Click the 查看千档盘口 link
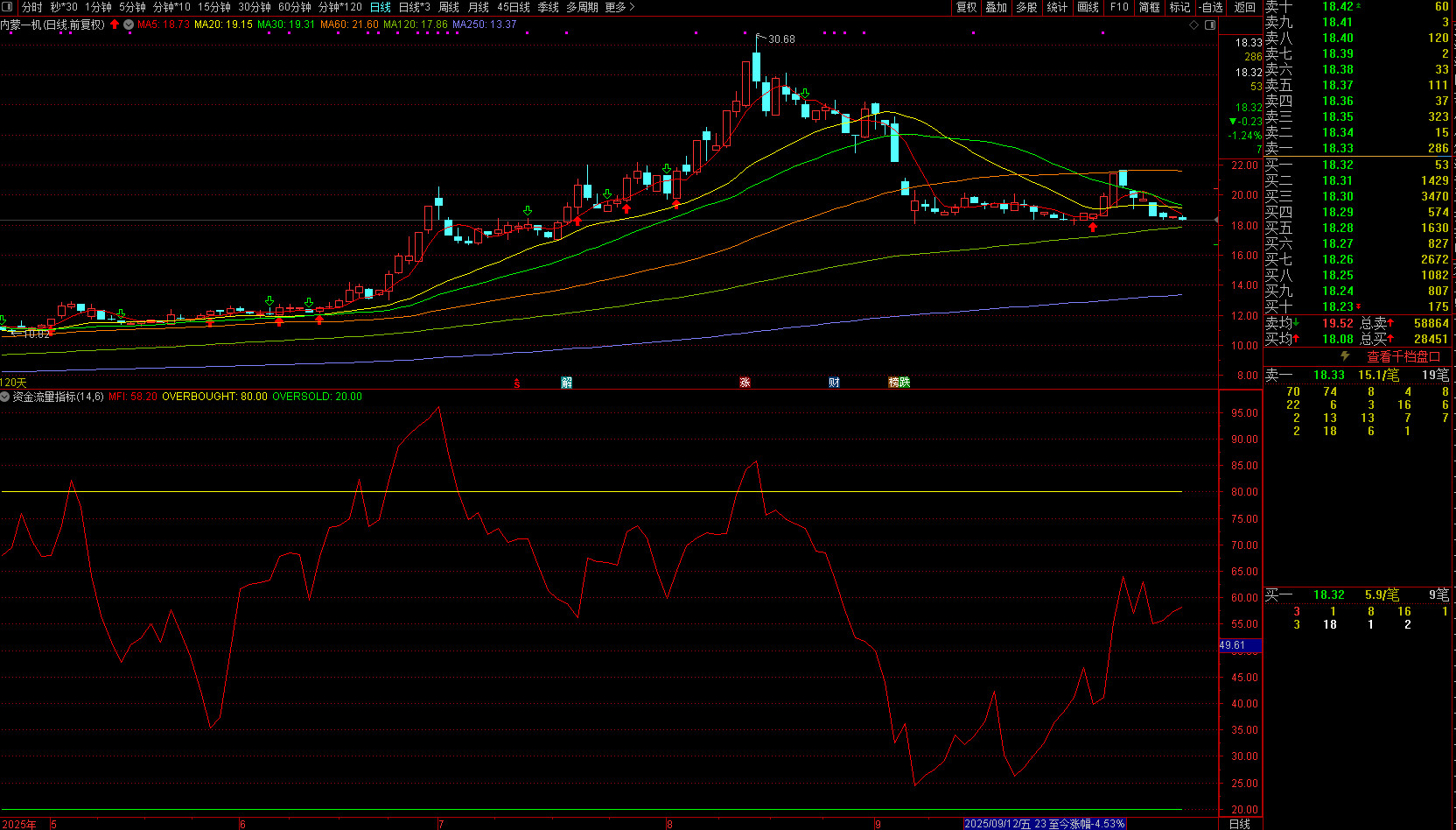Viewport: 1456px width, 830px height. pos(1403,356)
